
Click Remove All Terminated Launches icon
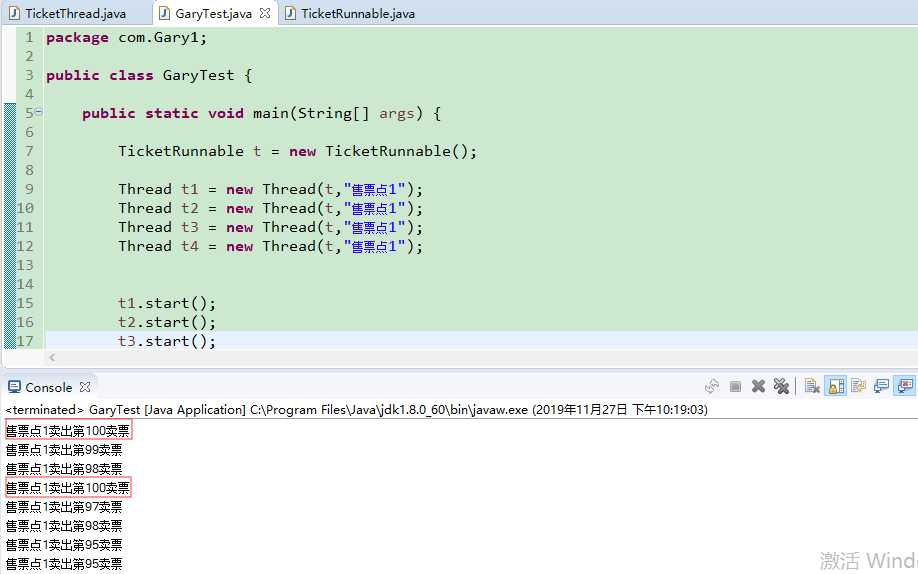coord(781,386)
